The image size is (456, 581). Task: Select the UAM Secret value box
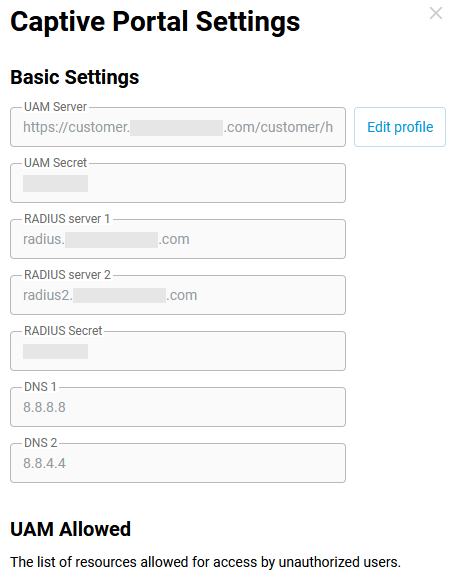tap(178, 183)
